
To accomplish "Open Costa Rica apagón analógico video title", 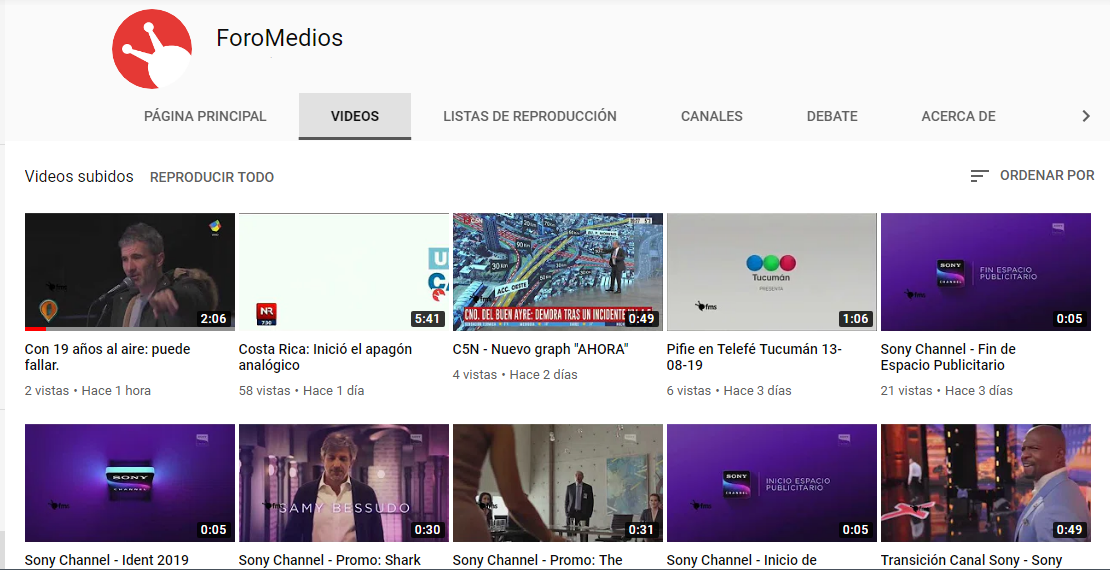I will click(325, 358).
